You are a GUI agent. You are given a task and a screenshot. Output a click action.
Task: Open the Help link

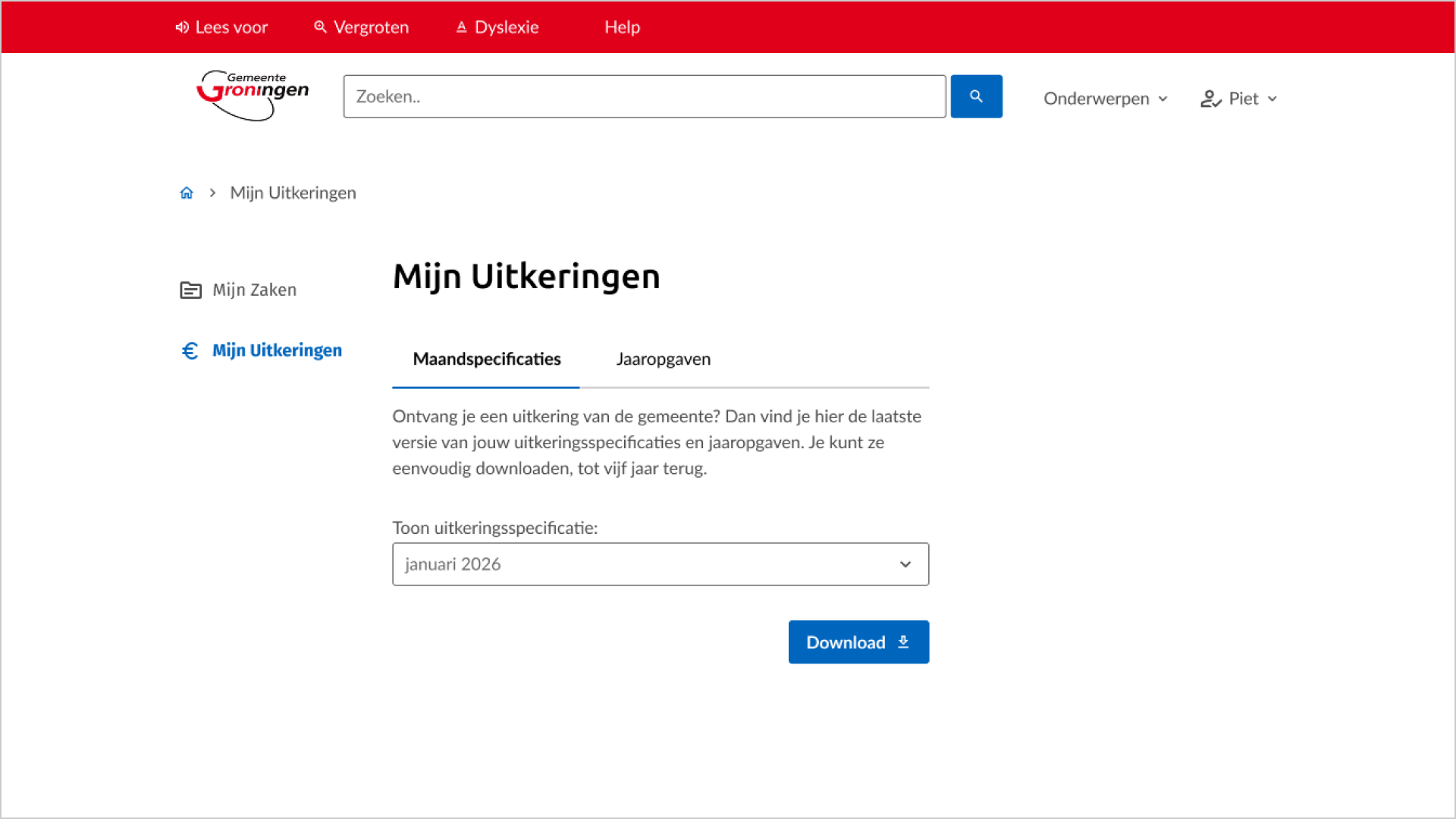click(x=622, y=27)
